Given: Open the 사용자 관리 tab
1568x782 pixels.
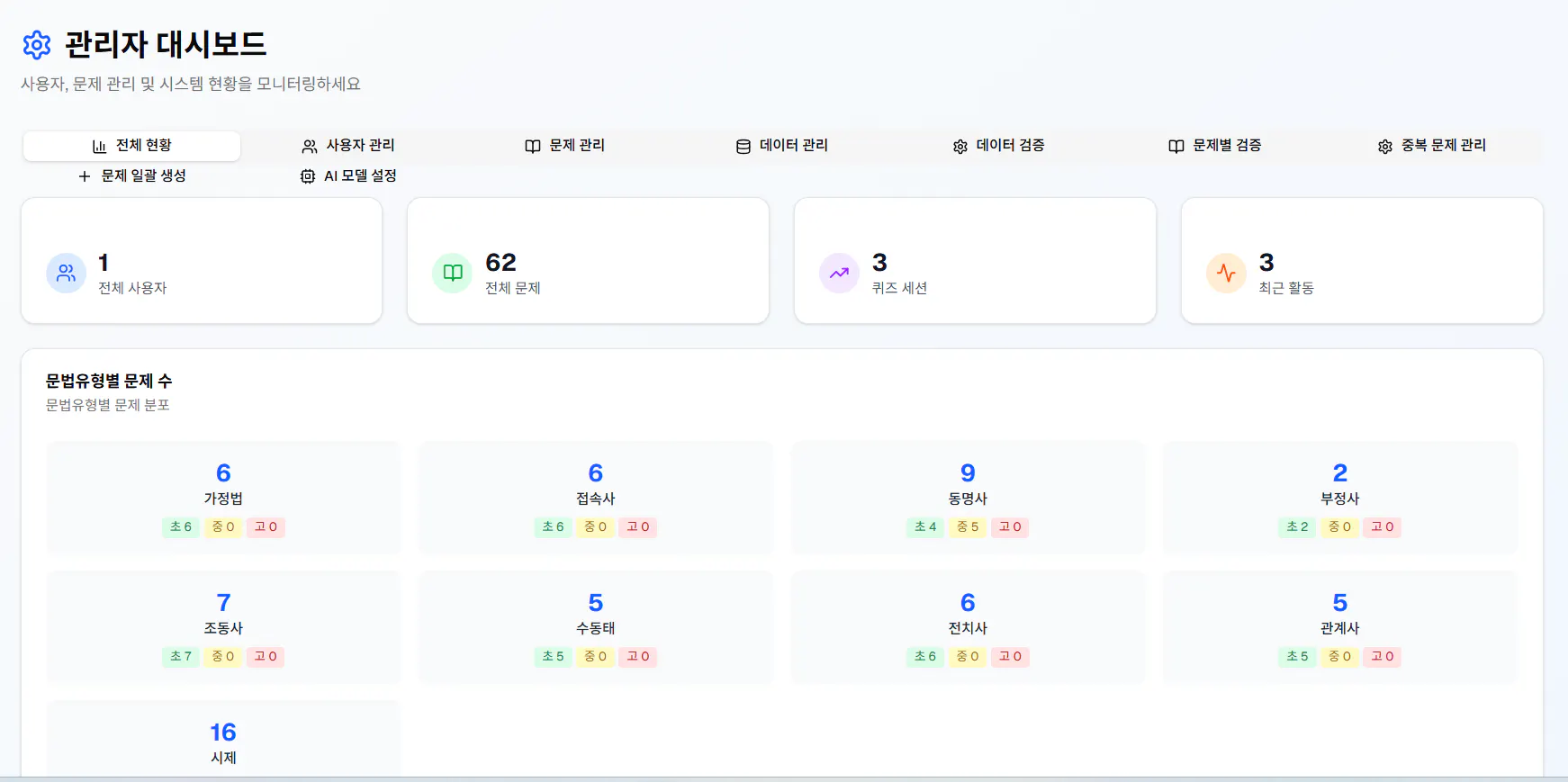Looking at the screenshot, I should click(x=348, y=146).
